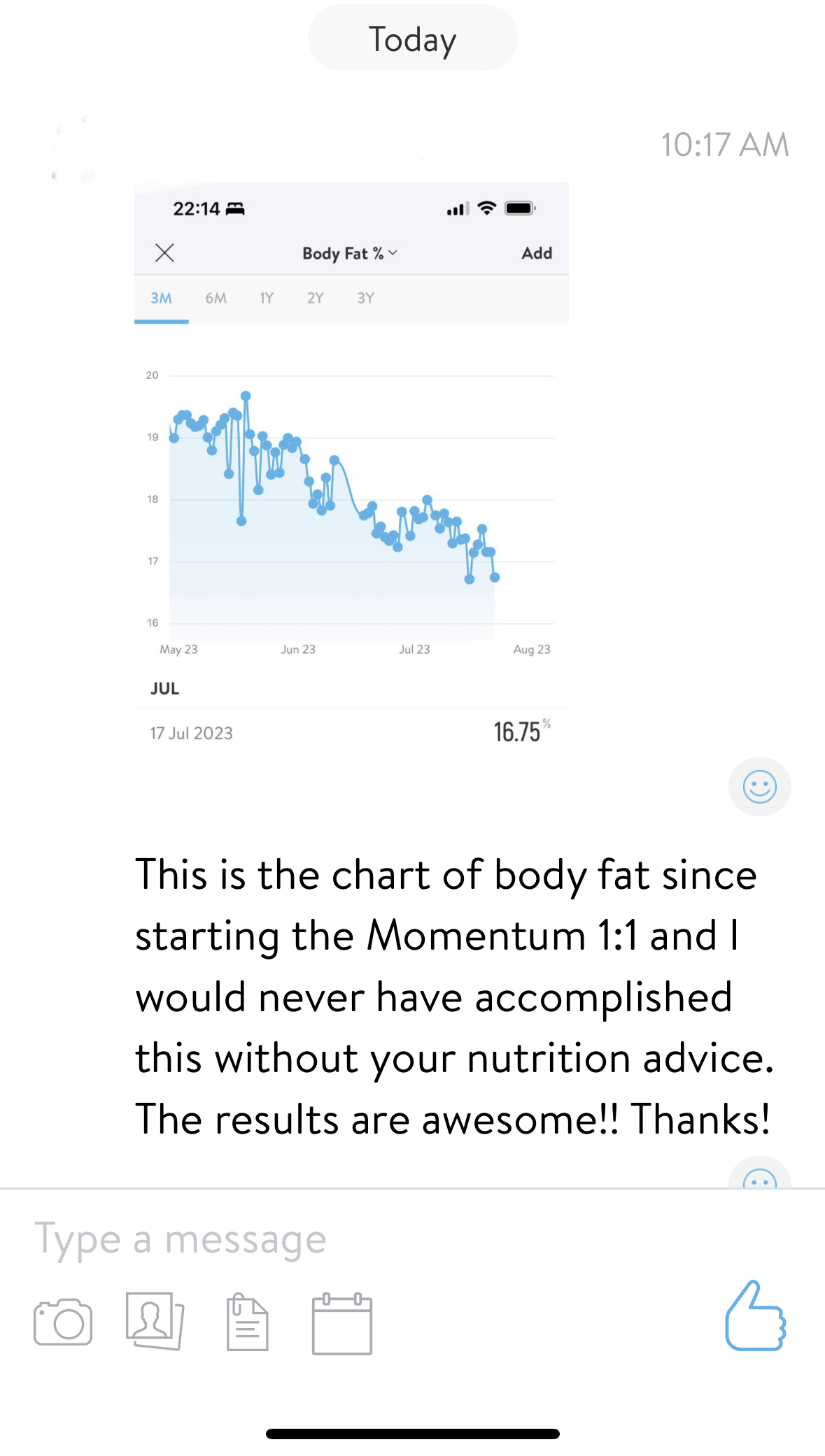Tap the last data point on chart
The image size is (825, 1456).
[495, 577]
